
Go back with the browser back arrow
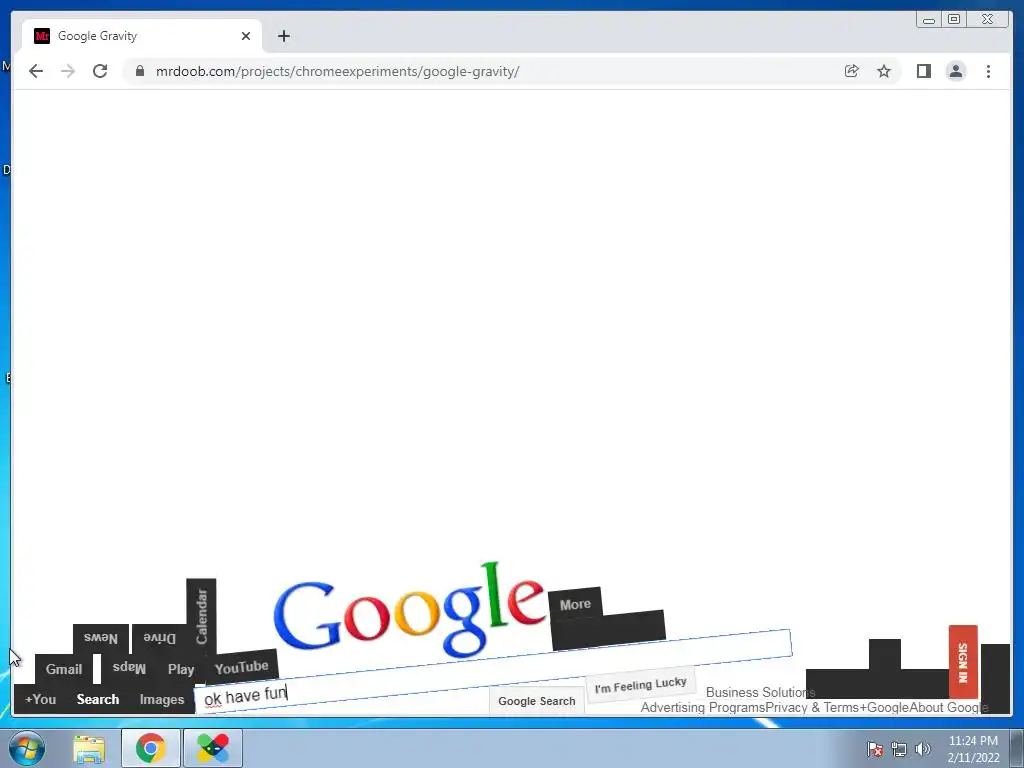click(36, 71)
